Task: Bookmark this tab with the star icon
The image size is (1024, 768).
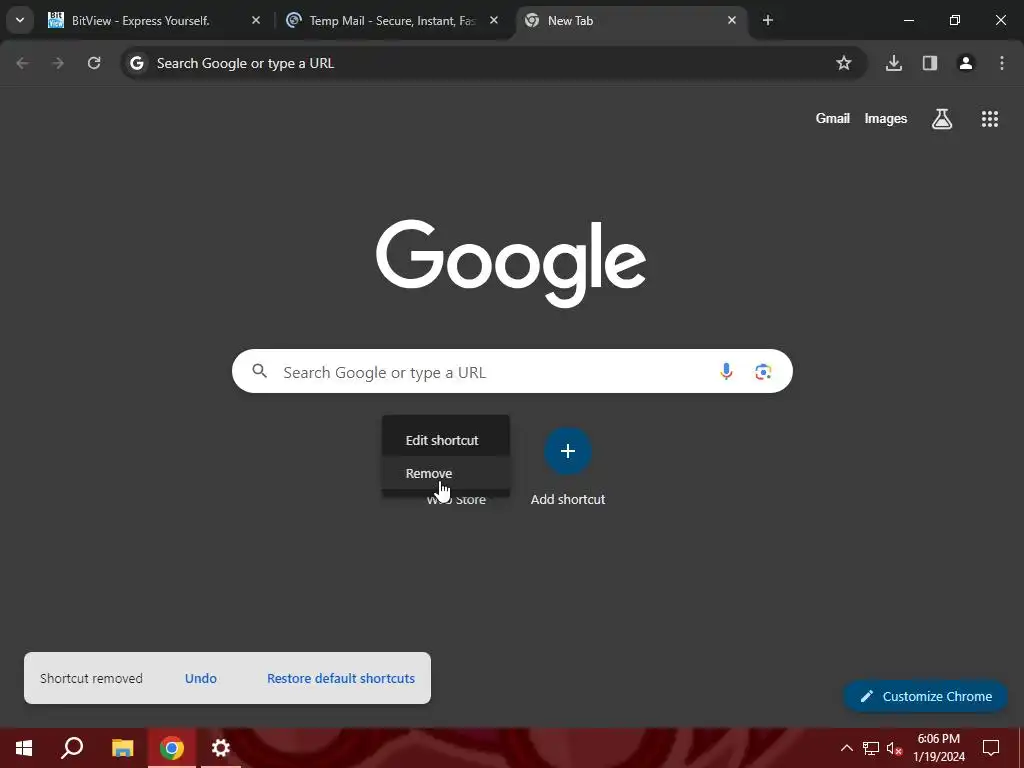Action: pos(844,63)
